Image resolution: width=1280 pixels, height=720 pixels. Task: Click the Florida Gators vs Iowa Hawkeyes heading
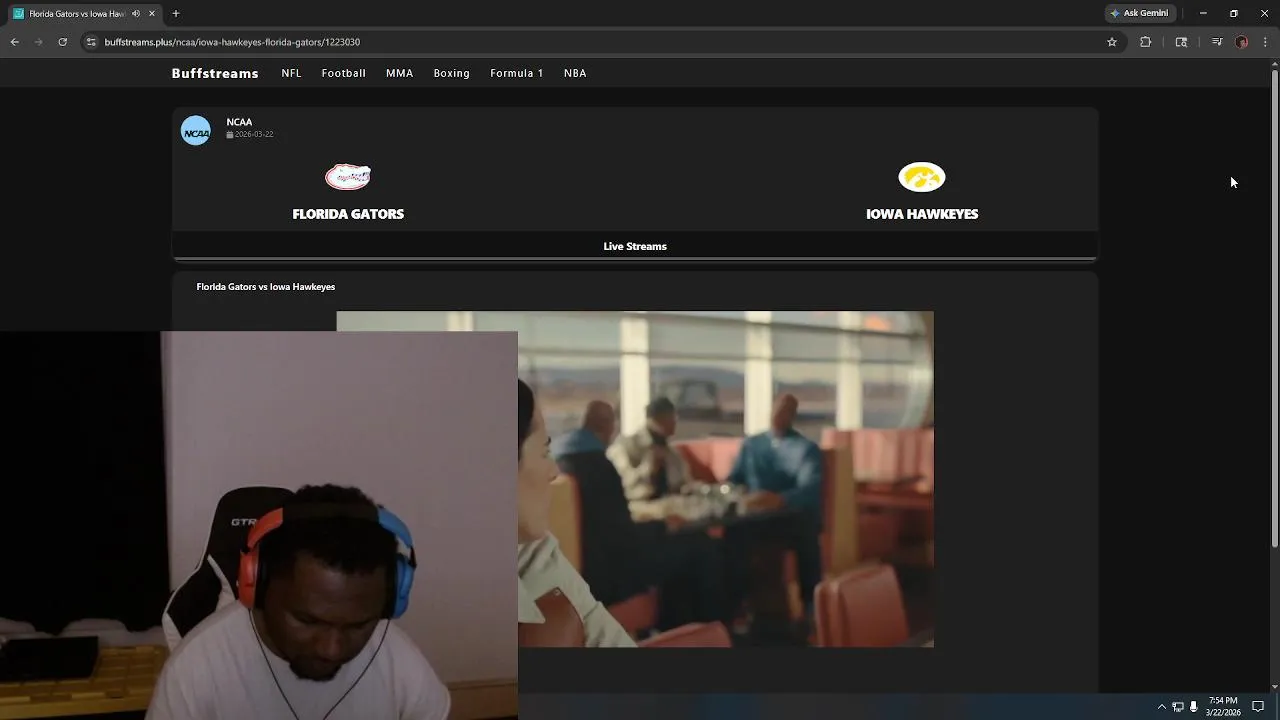point(266,287)
